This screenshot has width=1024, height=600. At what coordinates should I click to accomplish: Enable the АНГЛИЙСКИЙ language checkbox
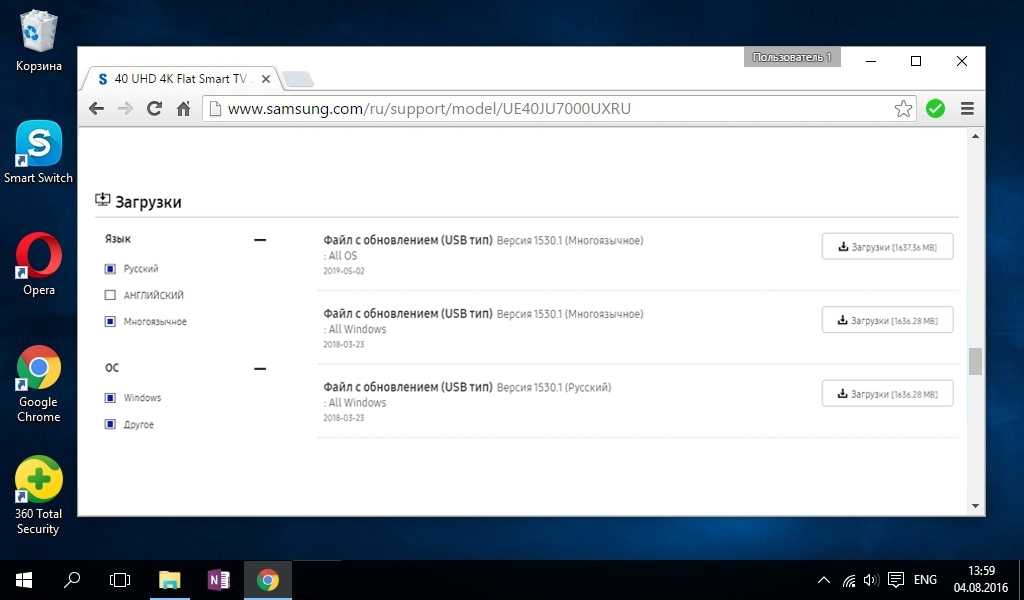[110, 296]
